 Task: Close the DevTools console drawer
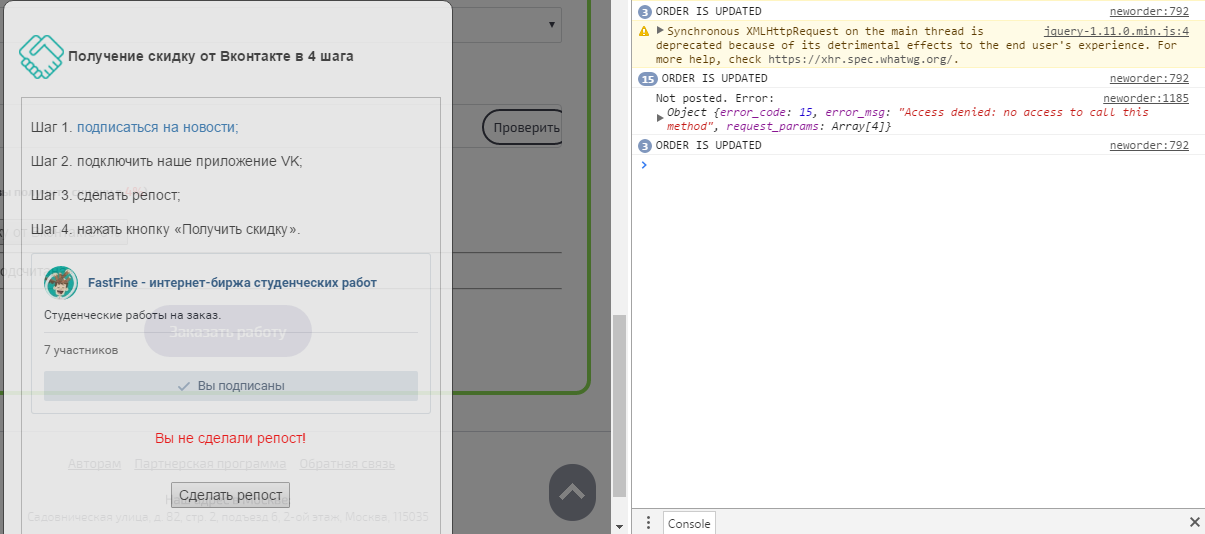pos(1194,522)
